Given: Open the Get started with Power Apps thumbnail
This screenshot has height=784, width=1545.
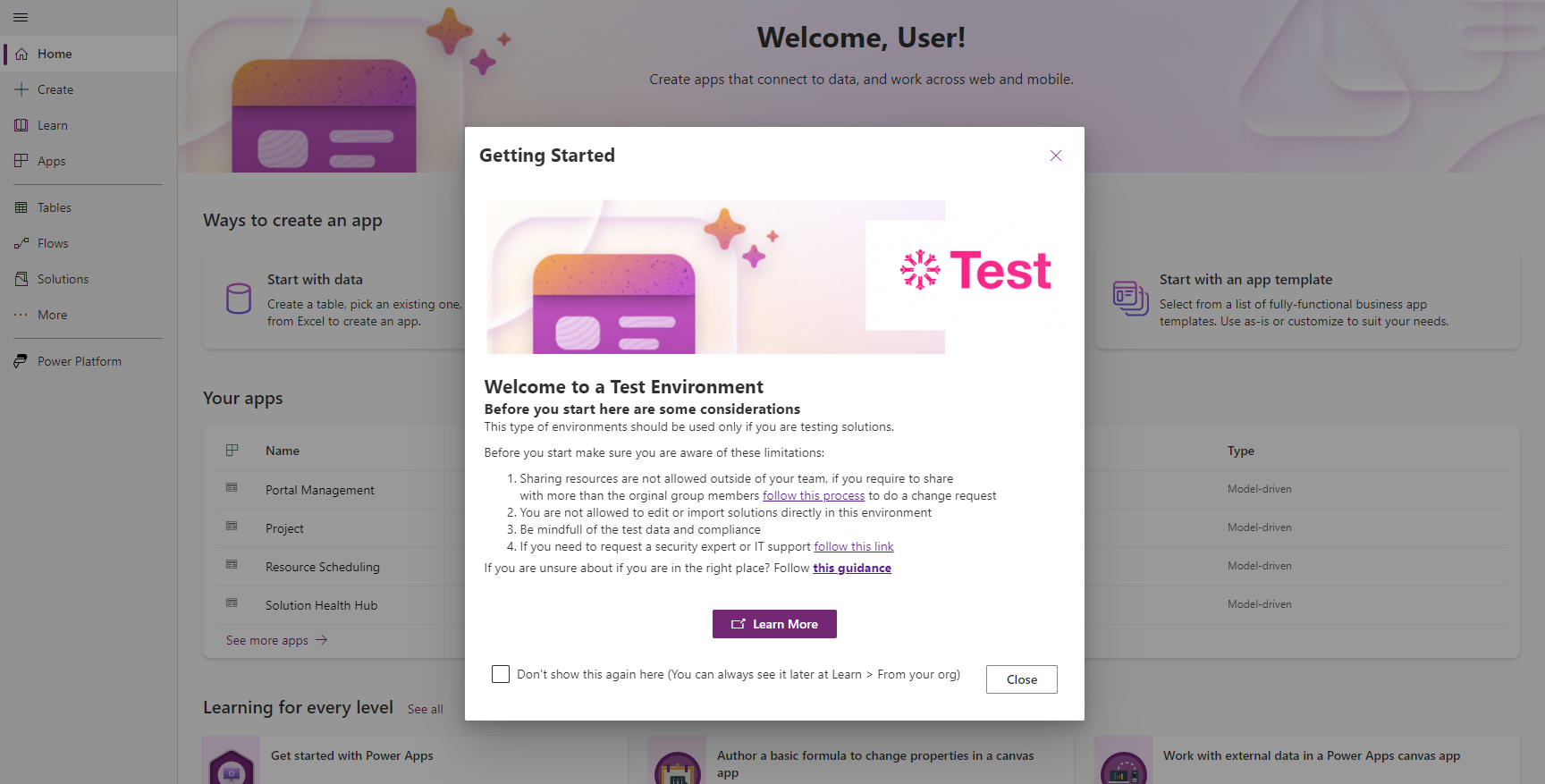Looking at the screenshot, I should (x=232, y=760).
